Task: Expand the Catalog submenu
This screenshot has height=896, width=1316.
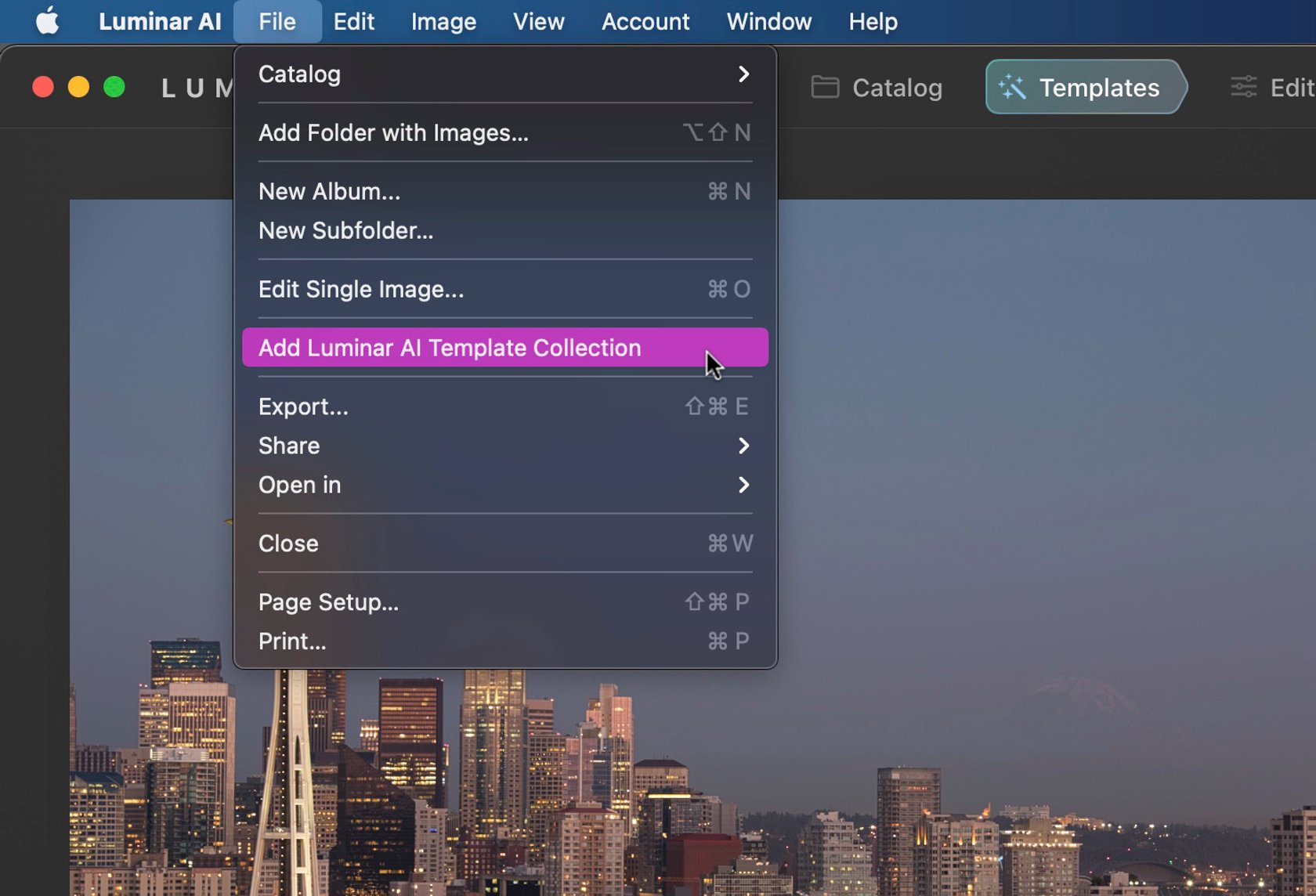Action: point(743,74)
